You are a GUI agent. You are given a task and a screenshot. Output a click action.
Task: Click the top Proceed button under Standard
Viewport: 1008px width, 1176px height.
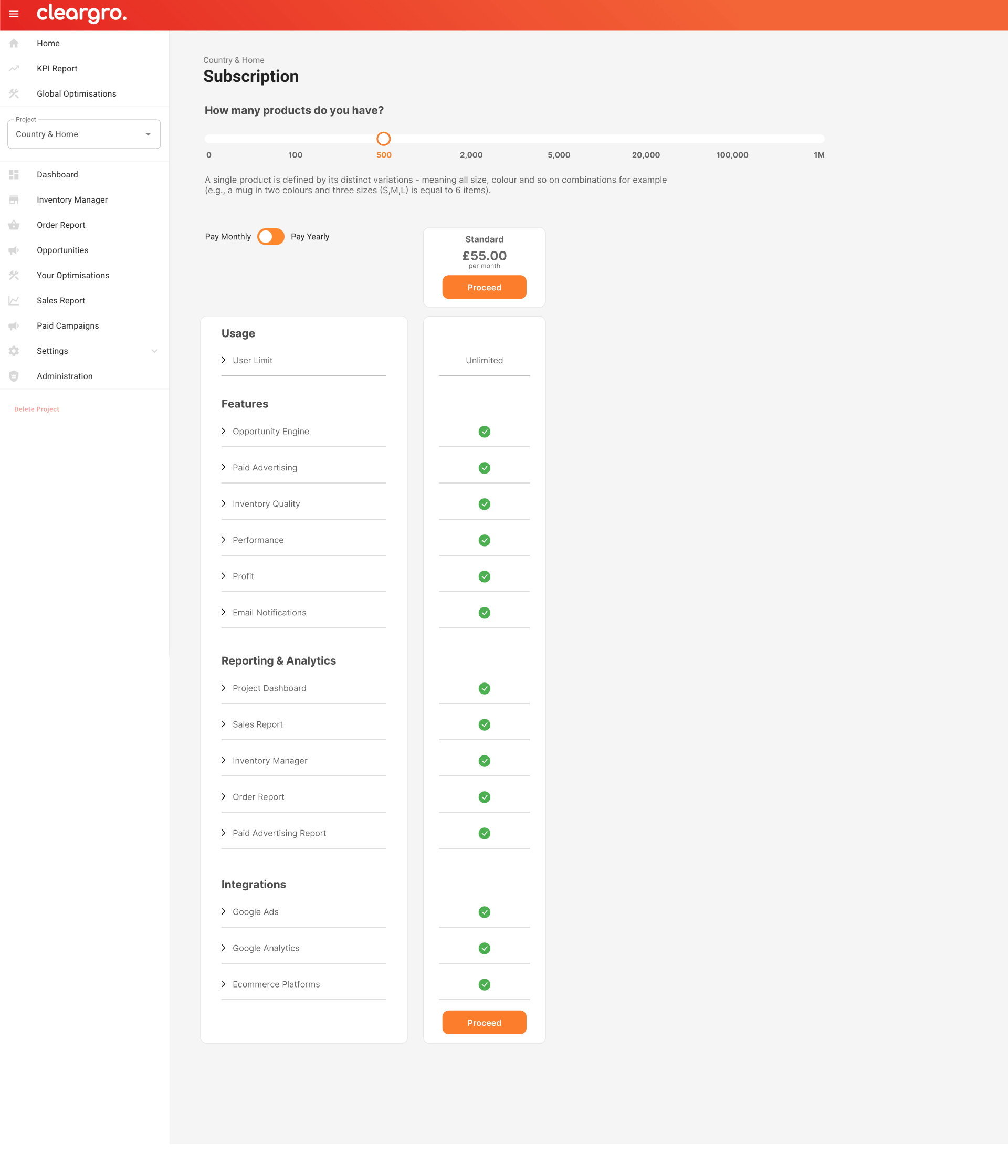(484, 287)
